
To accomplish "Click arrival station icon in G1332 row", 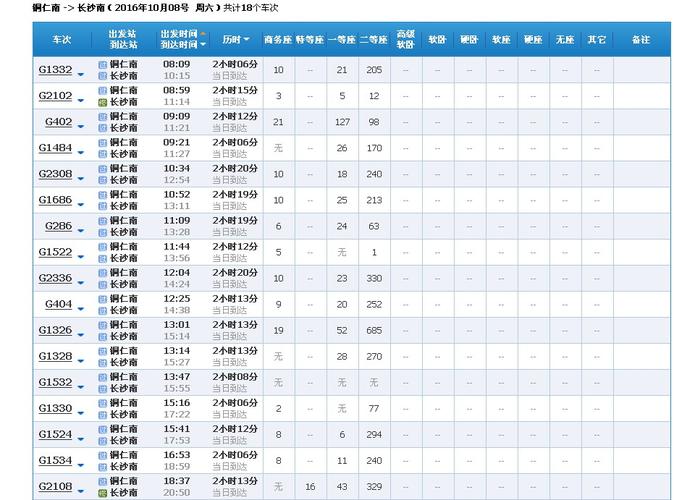I will [103, 76].
